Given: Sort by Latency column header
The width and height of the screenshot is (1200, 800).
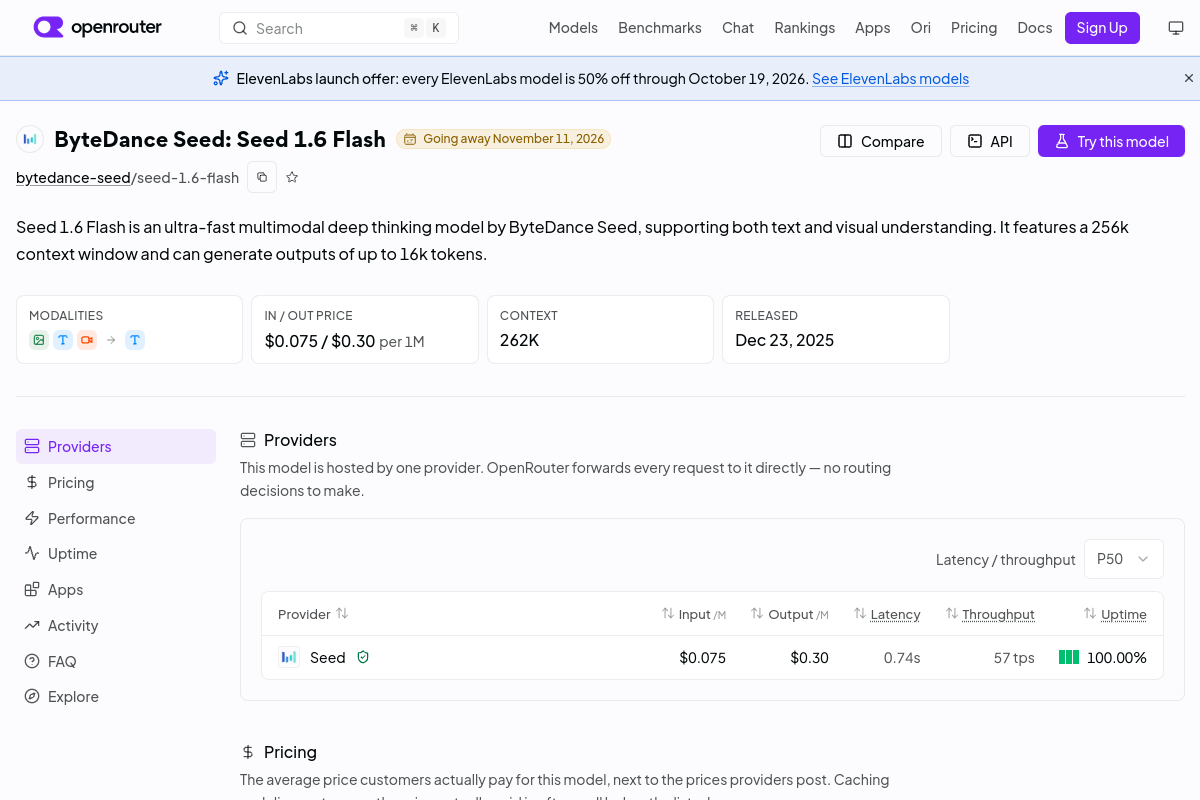Looking at the screenshot, I should [x=887, y=614].
